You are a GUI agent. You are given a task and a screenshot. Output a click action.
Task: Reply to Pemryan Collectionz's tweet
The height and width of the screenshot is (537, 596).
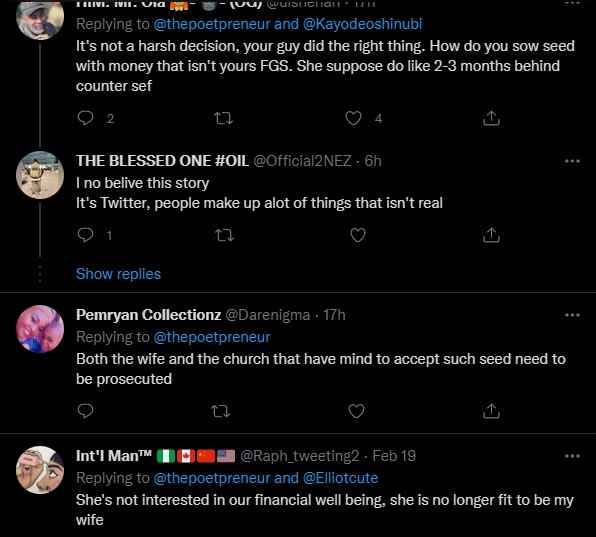click(x=85, y=411)
